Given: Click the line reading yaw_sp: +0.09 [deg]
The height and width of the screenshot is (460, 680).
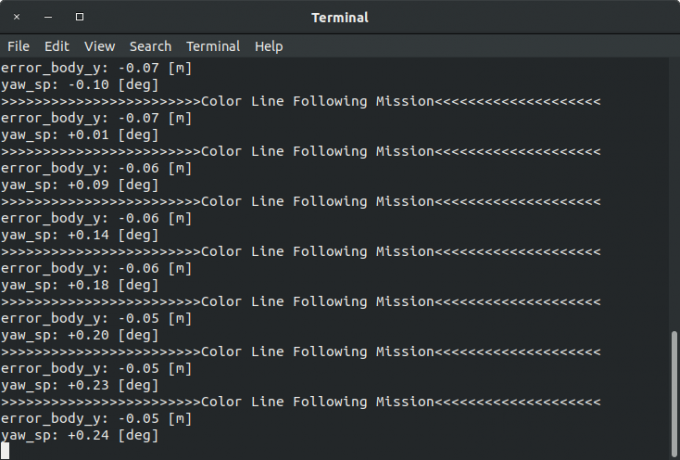Looking at the screenshot, I should point(80,185).
